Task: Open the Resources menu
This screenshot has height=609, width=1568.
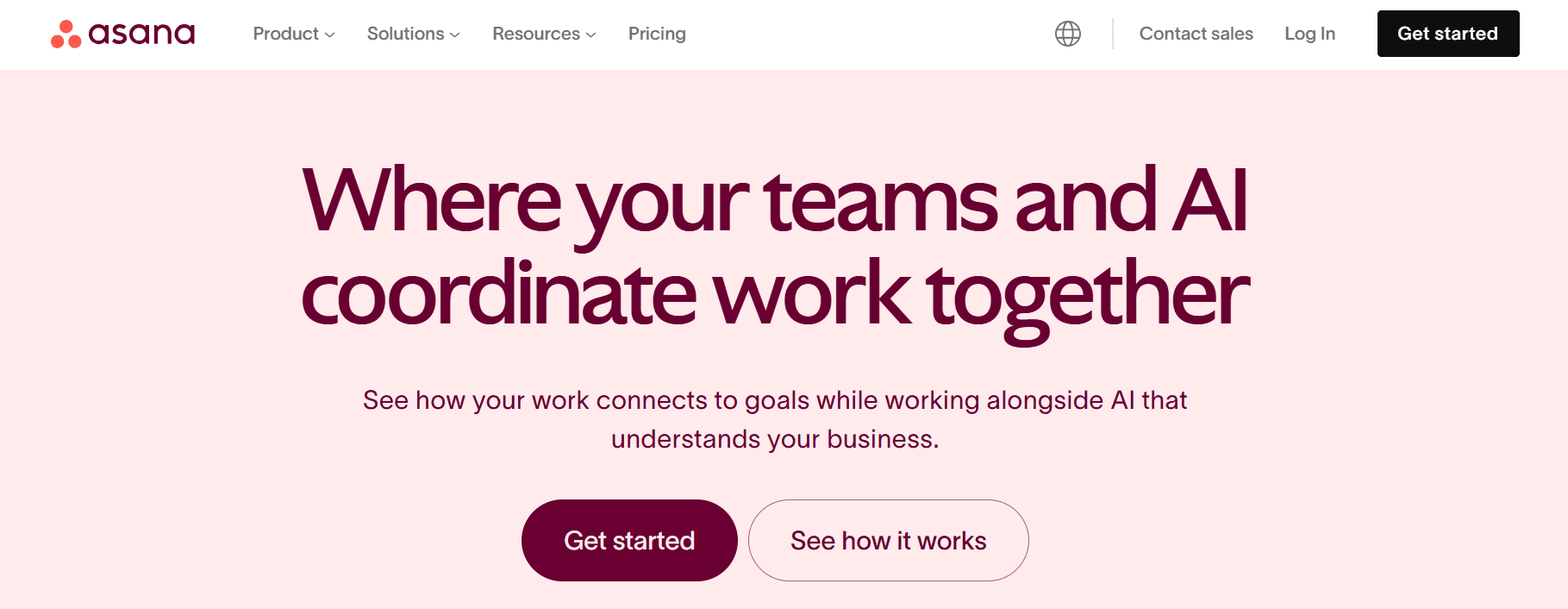Action: pos(535,34)
